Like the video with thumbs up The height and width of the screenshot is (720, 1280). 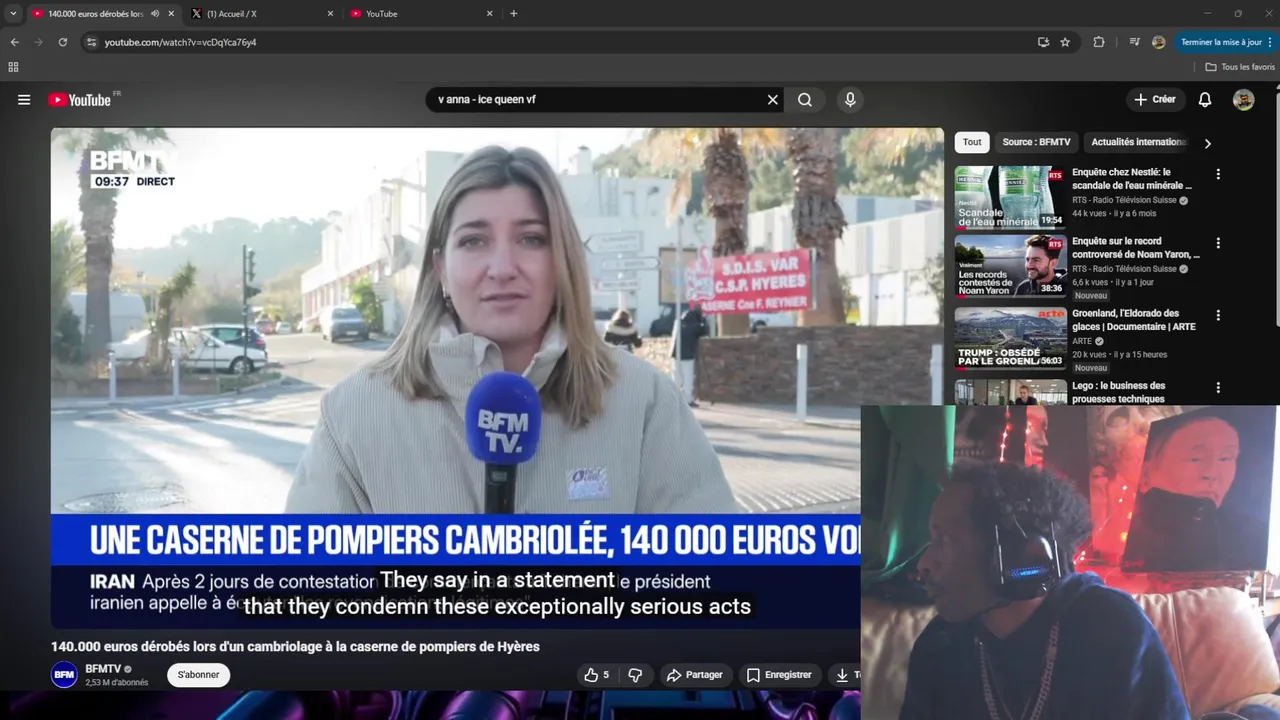click(596, 675)
